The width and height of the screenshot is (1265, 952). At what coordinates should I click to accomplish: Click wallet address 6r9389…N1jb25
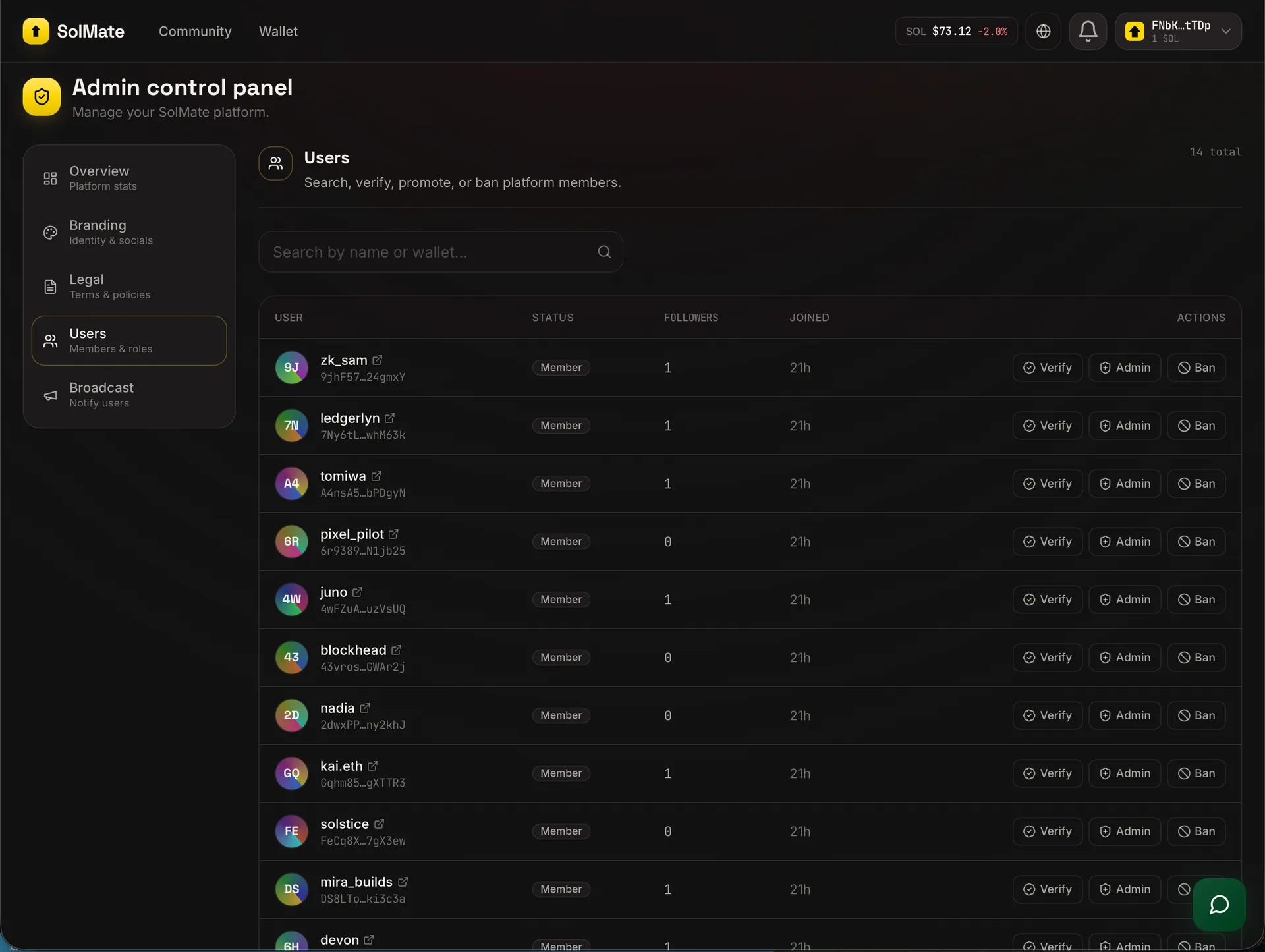pos(363,551)
